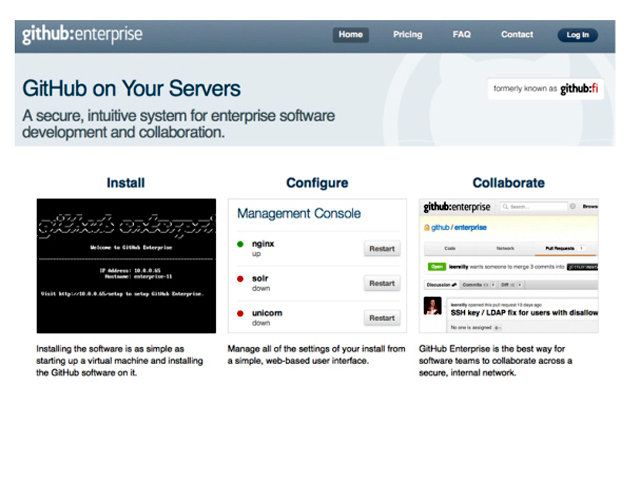Click the 'A secure, intuitive system' tagline
Image resolution: width=640 pixels, height=482 pixels.
click(178, 124)
